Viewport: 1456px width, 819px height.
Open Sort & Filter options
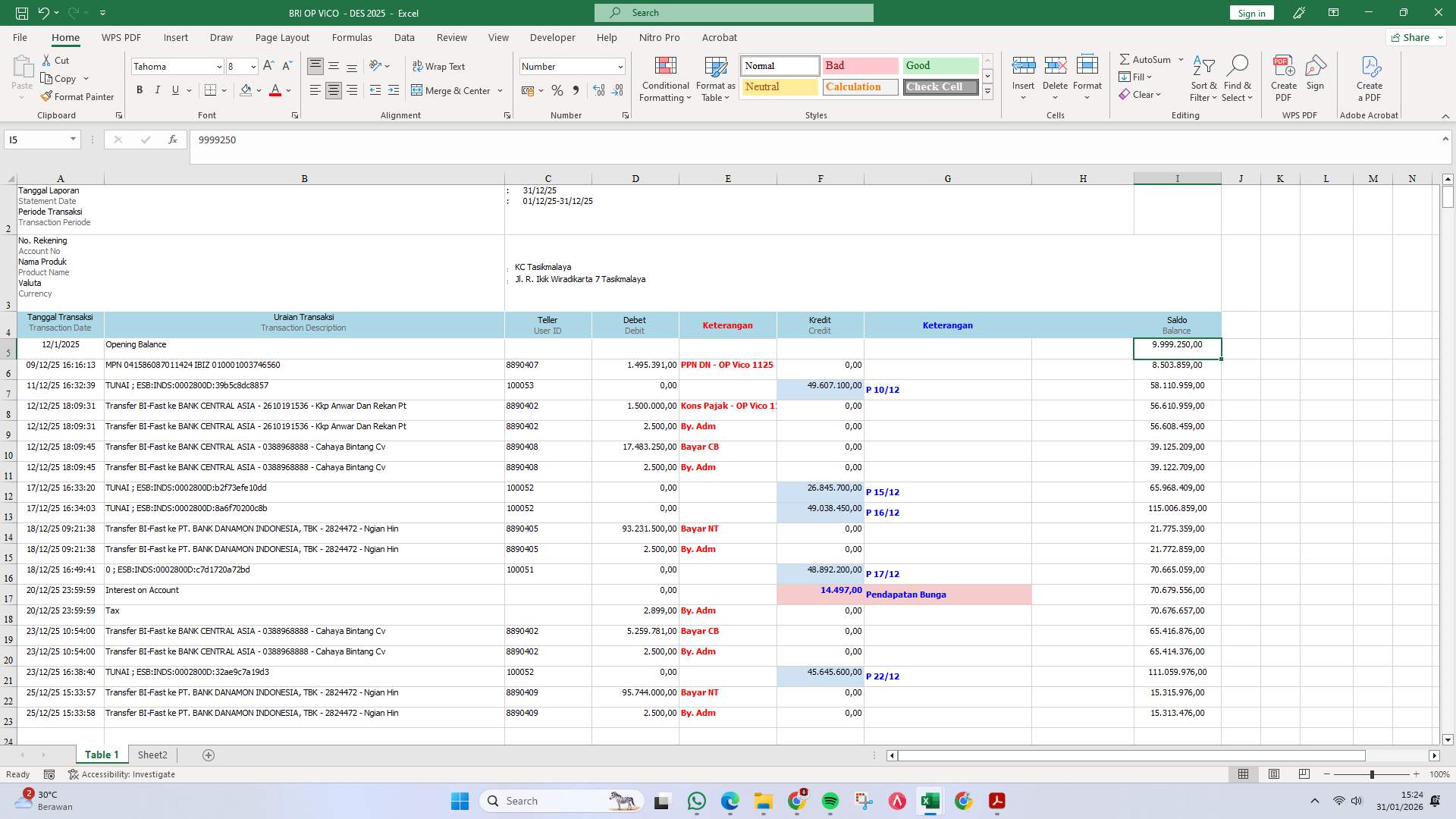(1203, 78)
